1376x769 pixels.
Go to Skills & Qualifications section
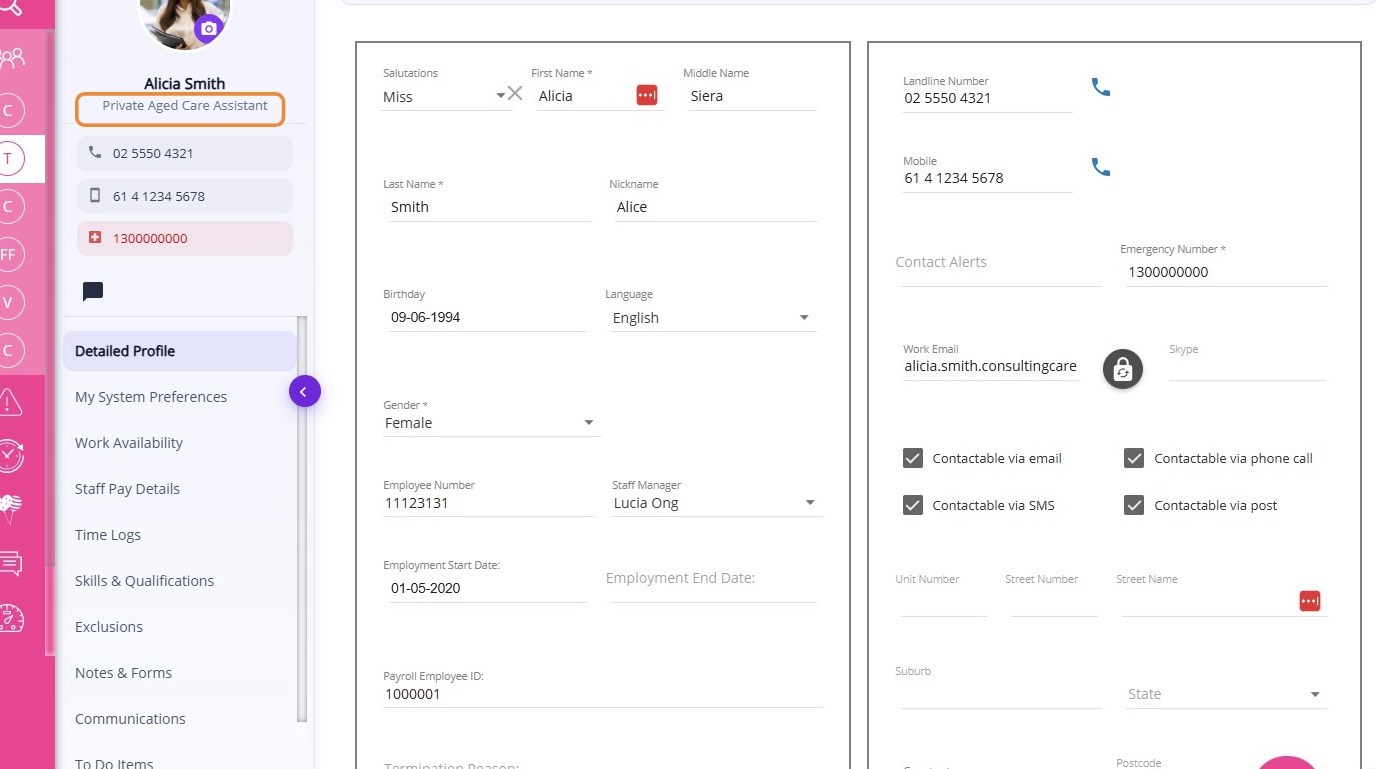pyautogui.click(x=144, y=581)
